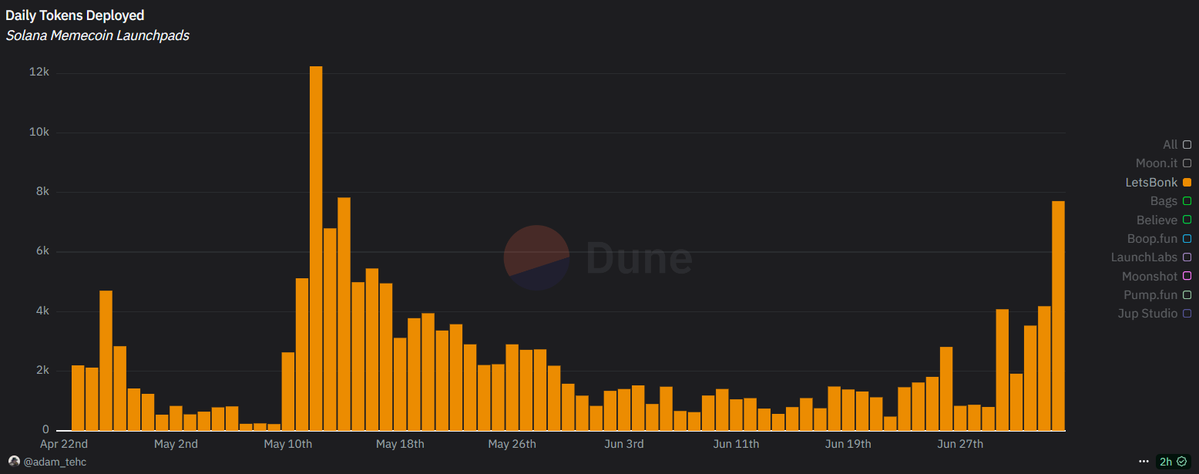Screen dimensions: 1199x474
Task: Click the 2h refresh status badge
Action: point(1173,462)
